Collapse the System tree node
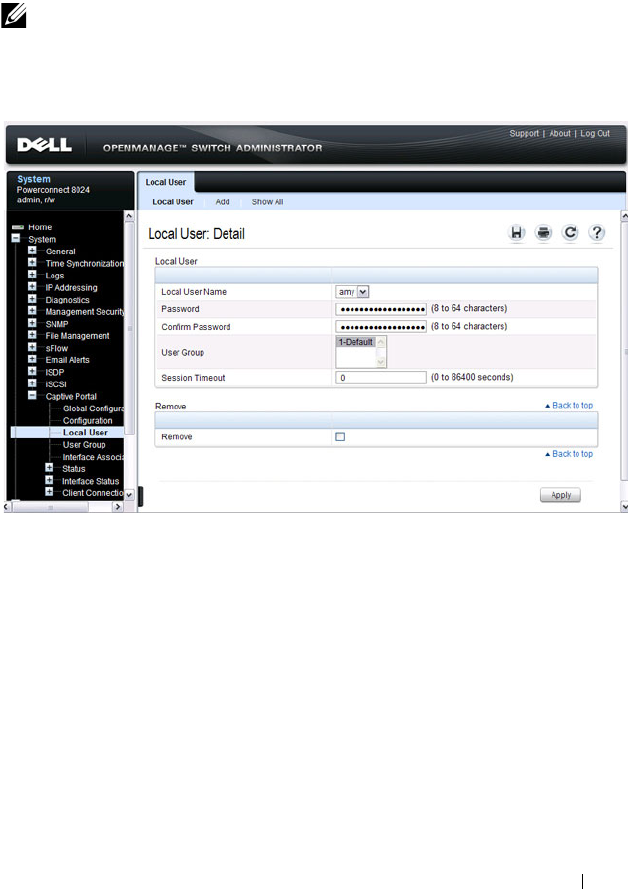 click(16, 238)
